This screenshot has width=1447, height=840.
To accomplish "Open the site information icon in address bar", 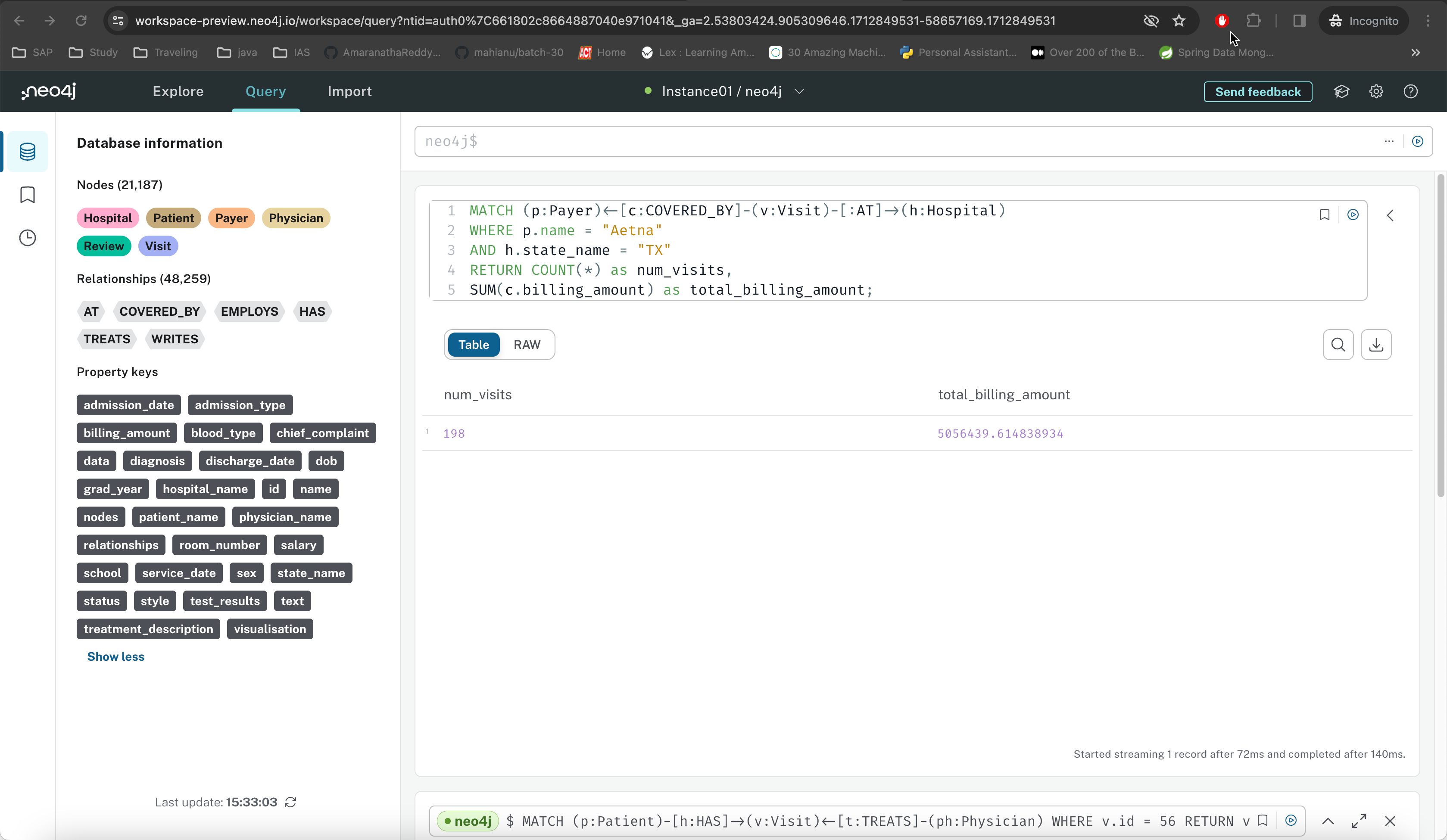I will point(118,21).
